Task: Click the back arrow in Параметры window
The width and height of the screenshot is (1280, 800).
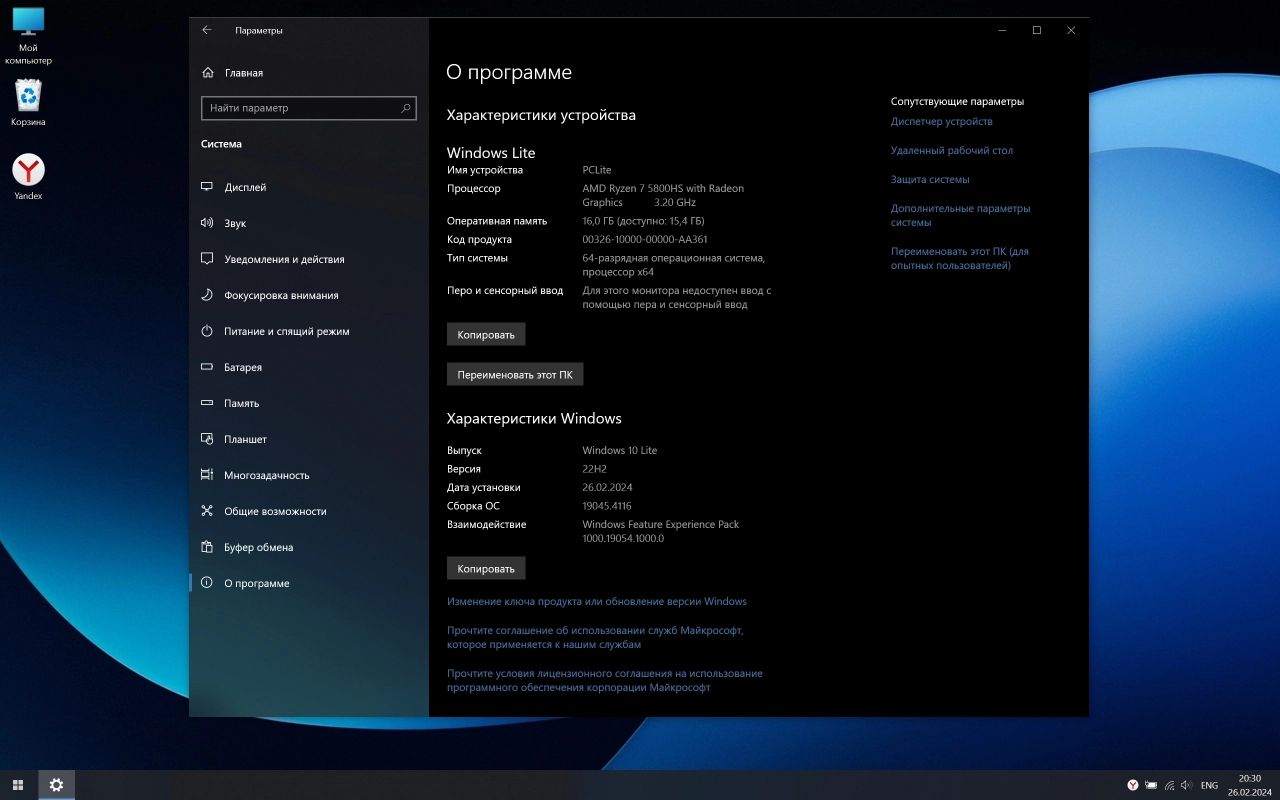Action: (207, 30)
